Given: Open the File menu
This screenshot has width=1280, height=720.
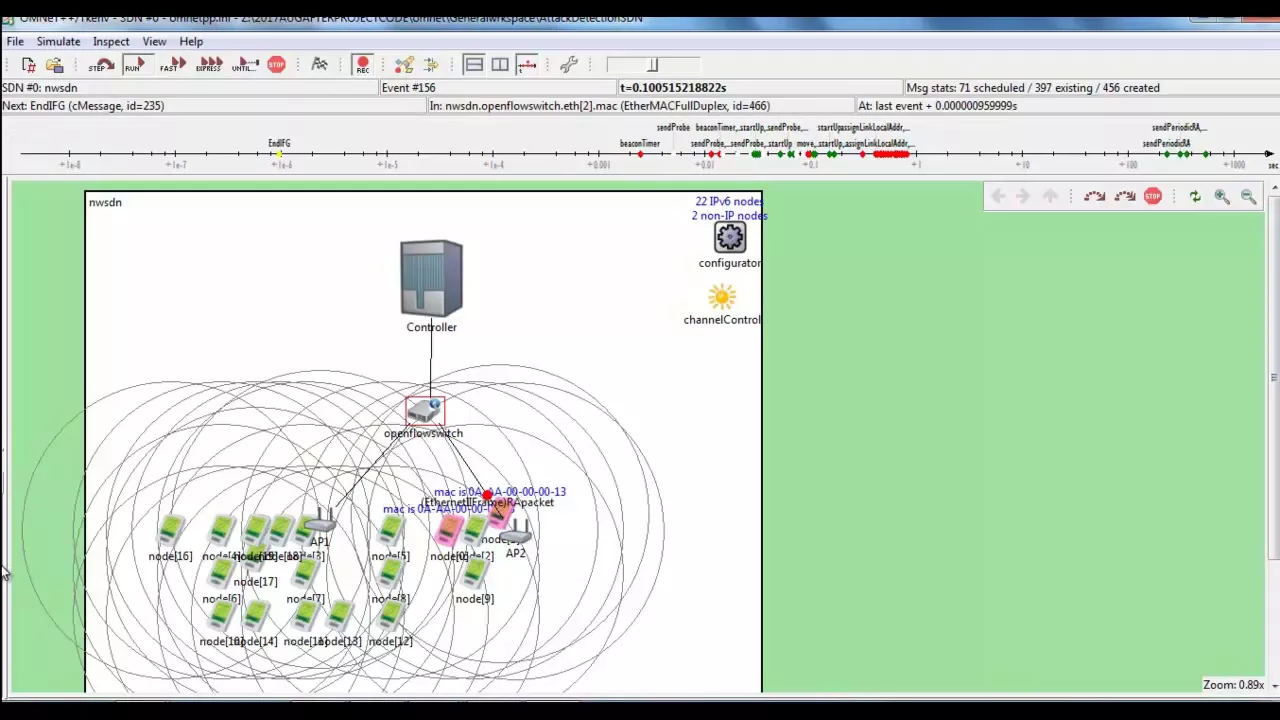Looking at the screenshot, I should (15, 41).
